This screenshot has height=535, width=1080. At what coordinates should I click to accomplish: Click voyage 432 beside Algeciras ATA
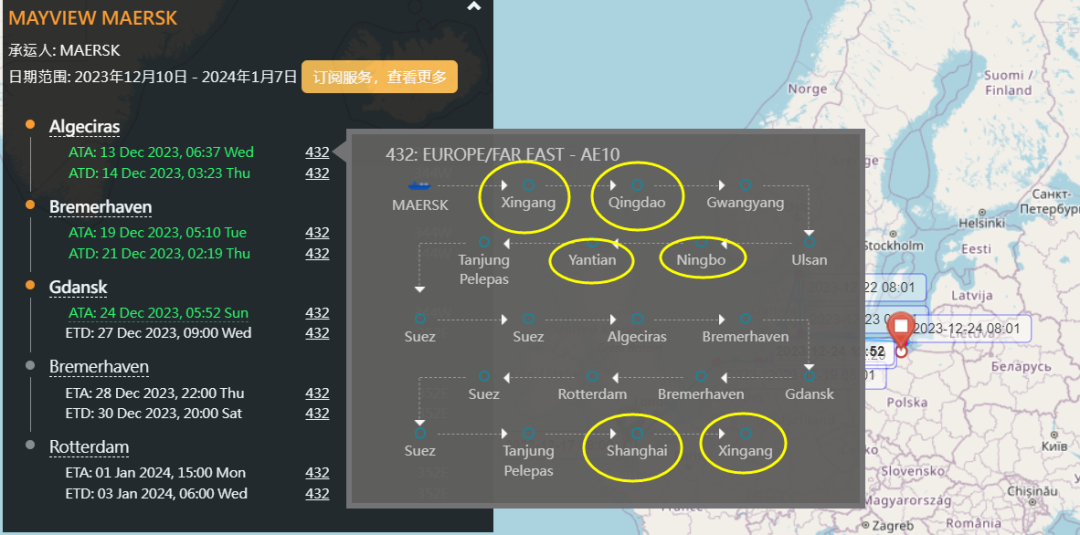coord(318,152)
